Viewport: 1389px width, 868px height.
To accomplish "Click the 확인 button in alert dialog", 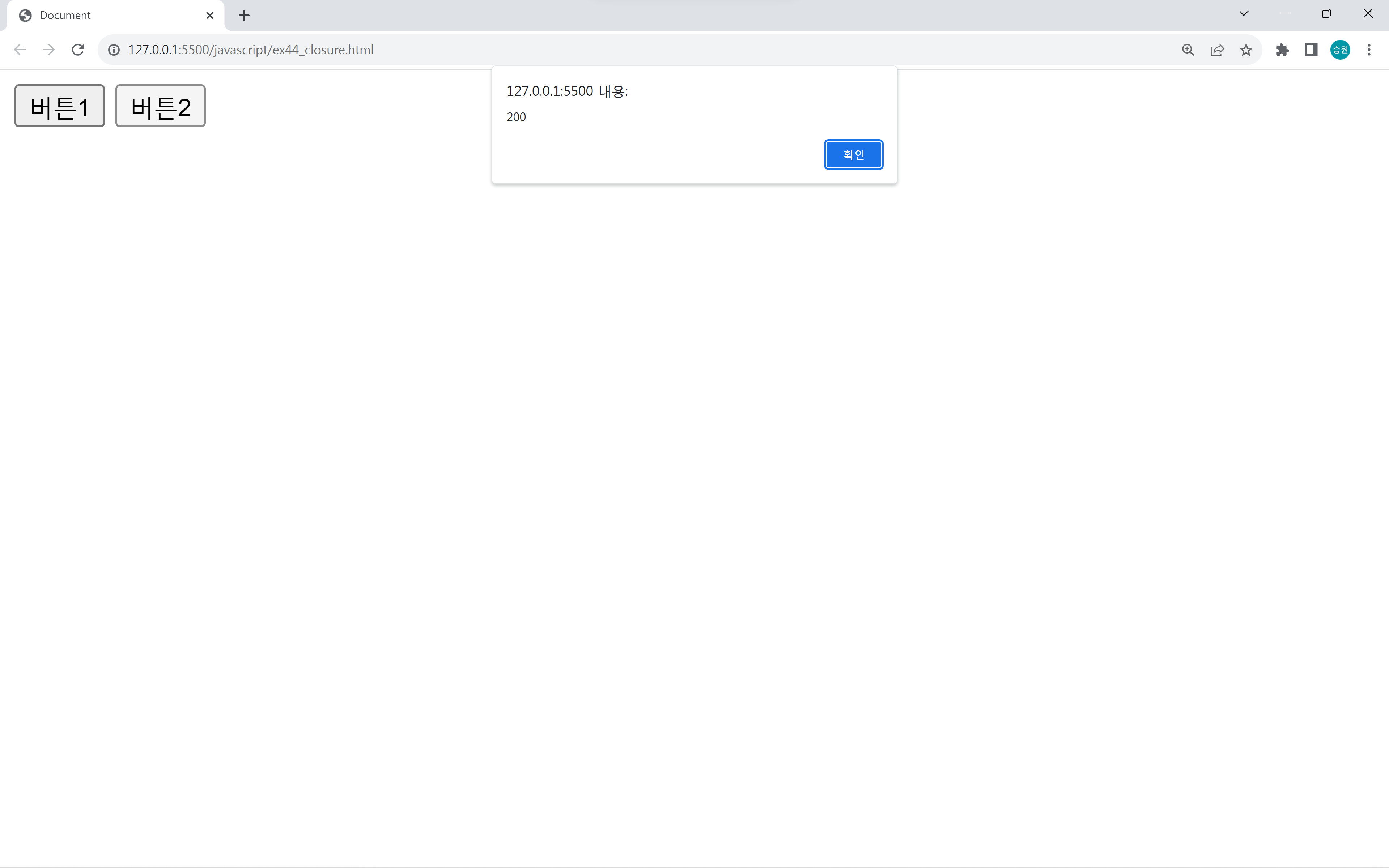I will (853, 154).
